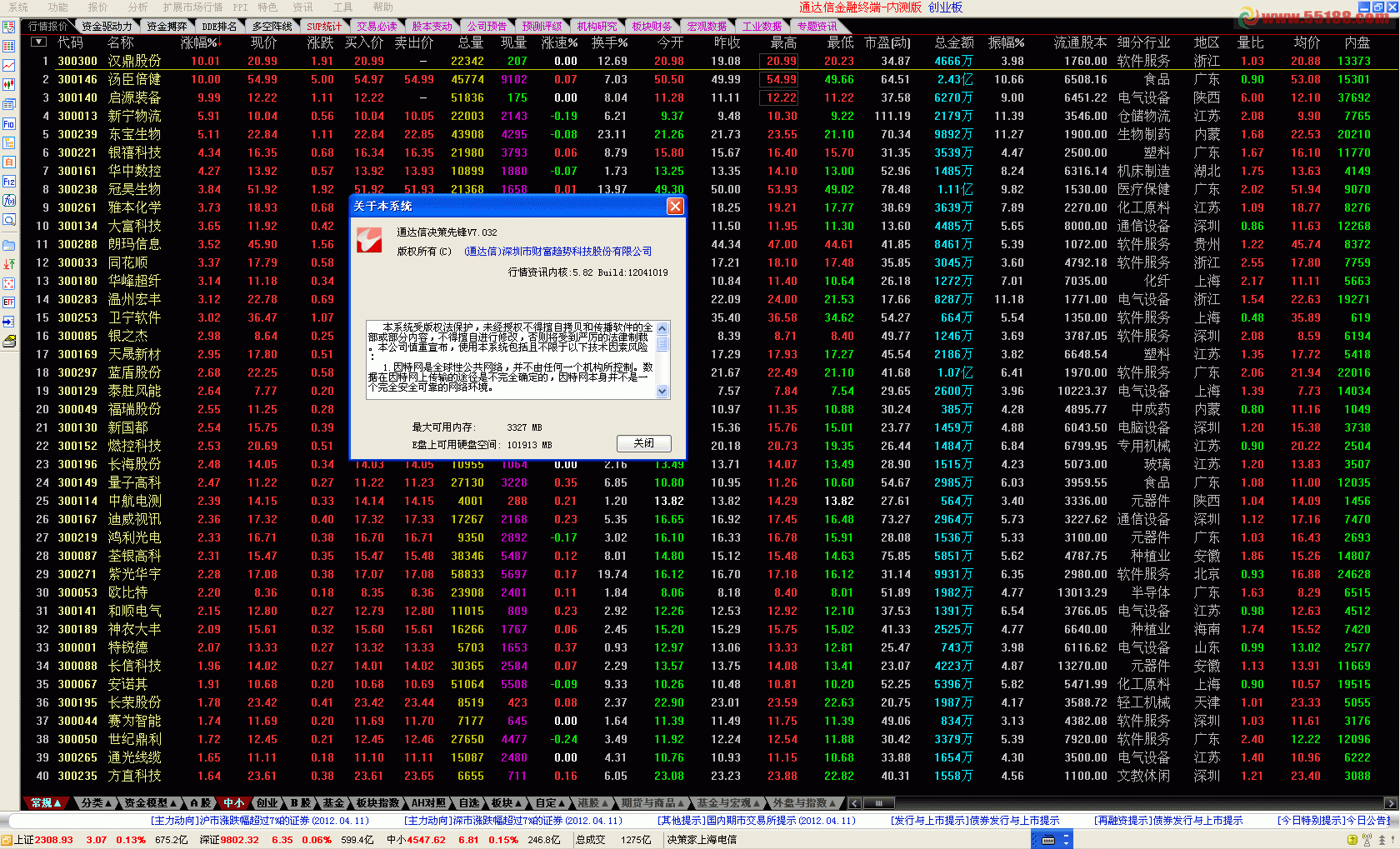The height and width of the screenshot is (849, 1400).
Task: Click the horizontal scrollbar thumb at bottom
Action: pyautogui.click(x=878, y=803)
